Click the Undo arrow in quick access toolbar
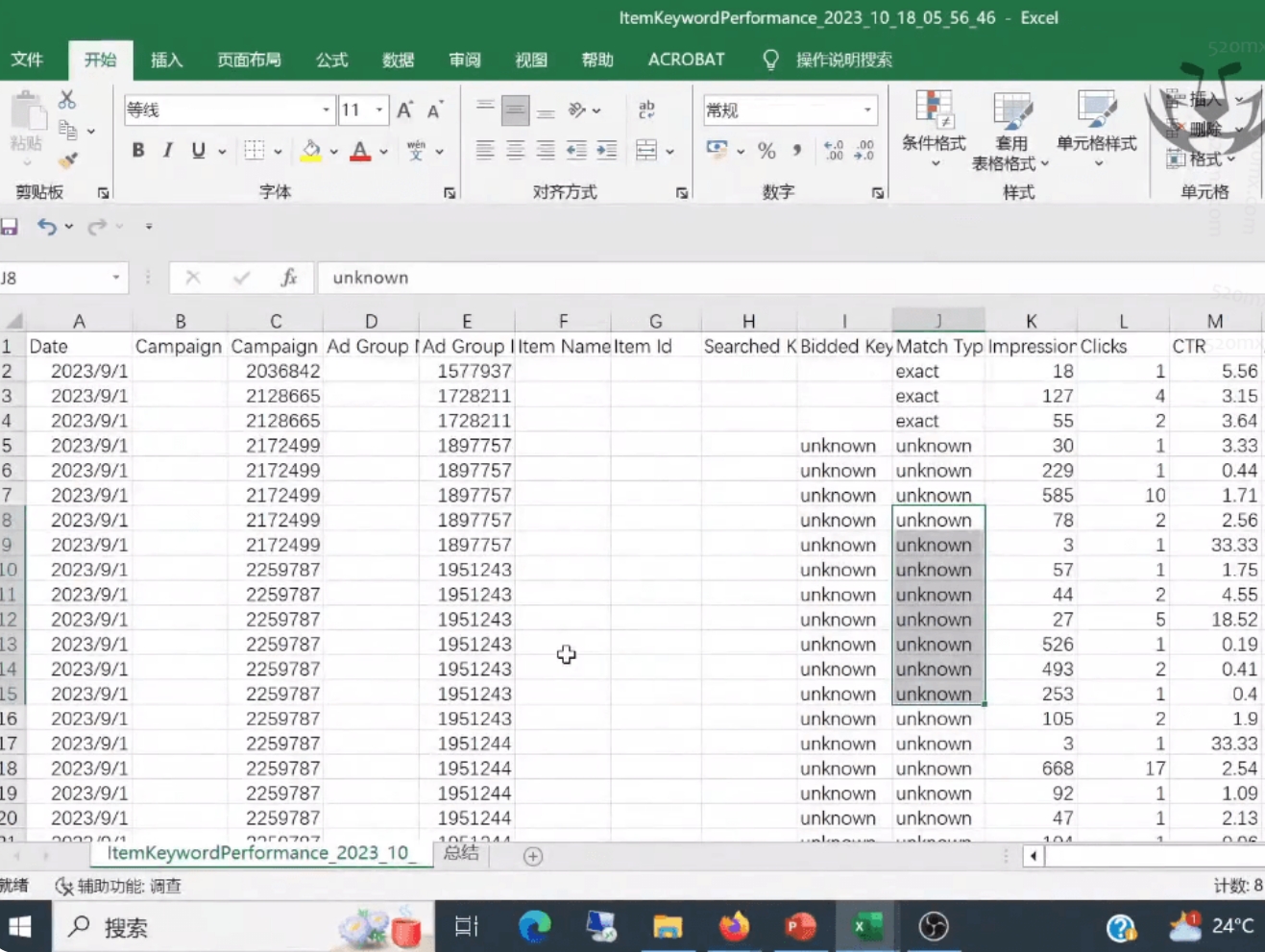1265x952 pixels. pos(46,227)
